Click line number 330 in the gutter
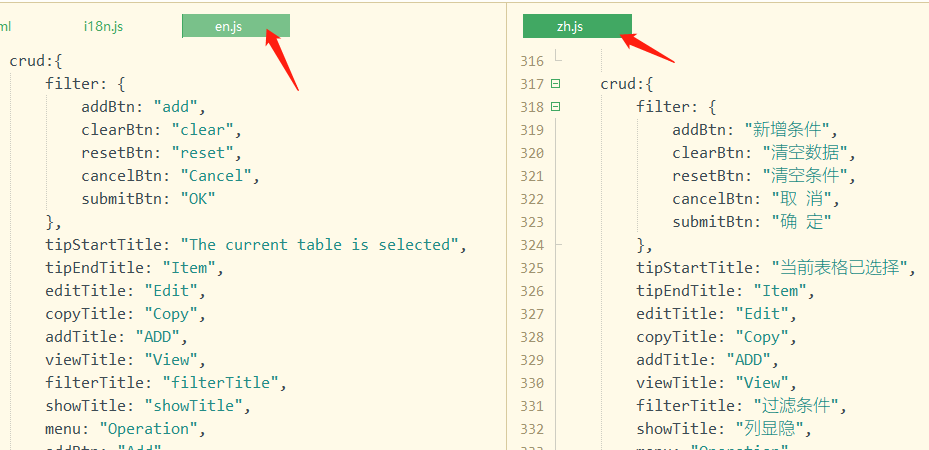 [532, 383]
